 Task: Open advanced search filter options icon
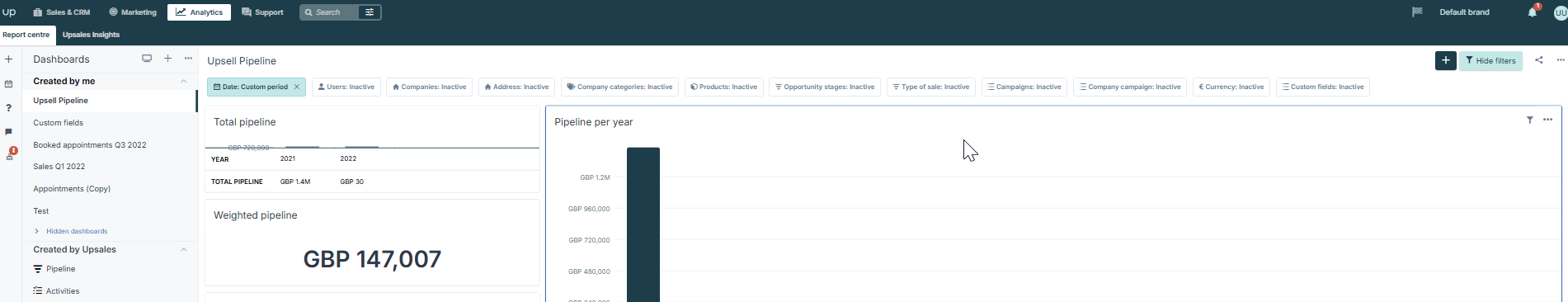370,12
